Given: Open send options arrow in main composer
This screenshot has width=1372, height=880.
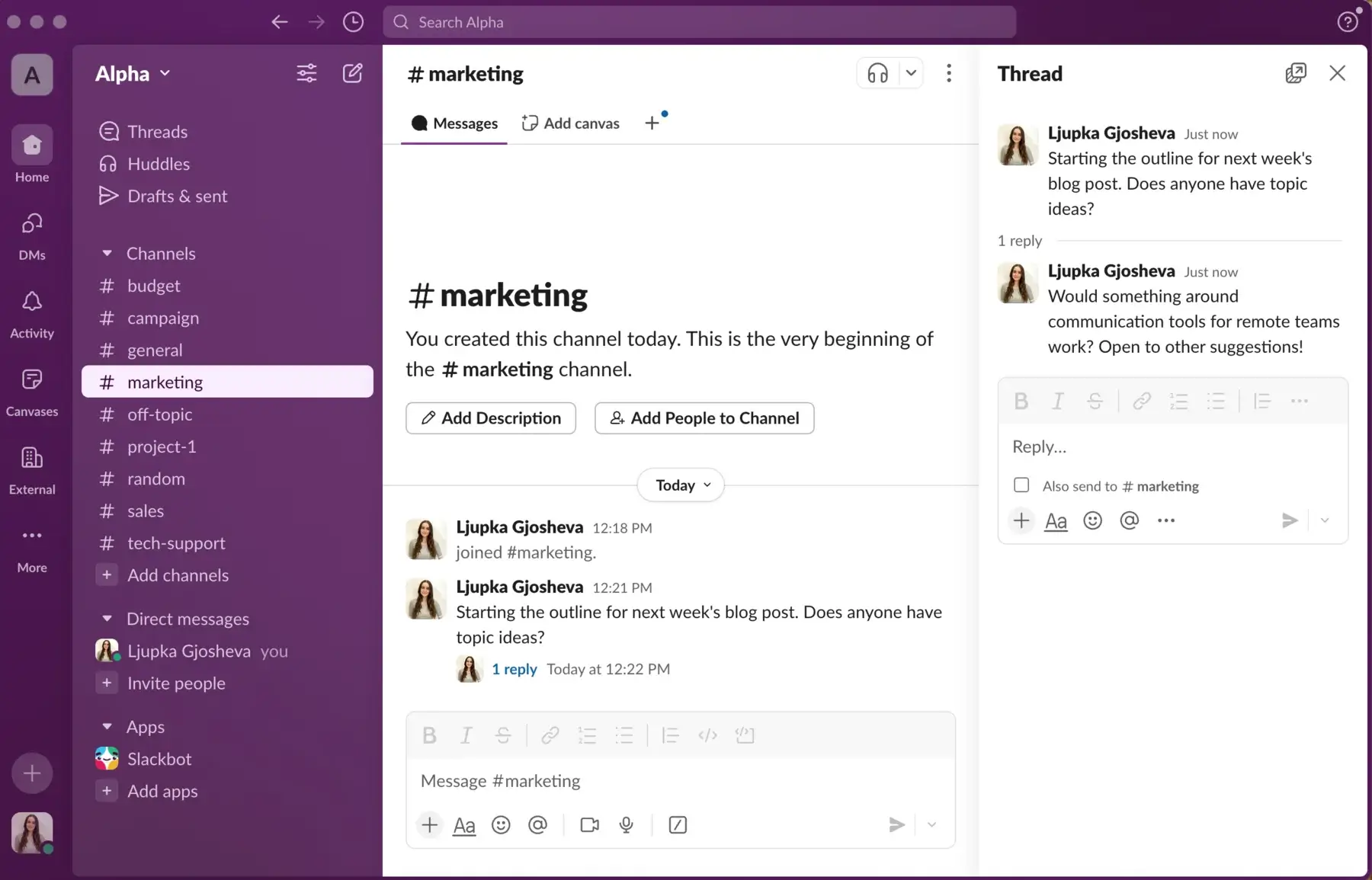Looking at the screenshot, I should pos(931,824).
